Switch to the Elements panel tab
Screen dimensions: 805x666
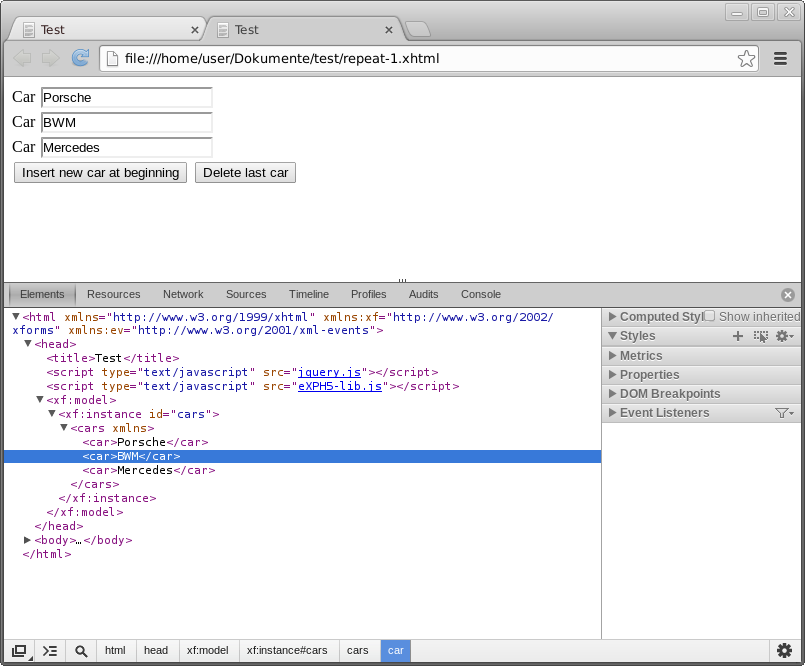42,295
